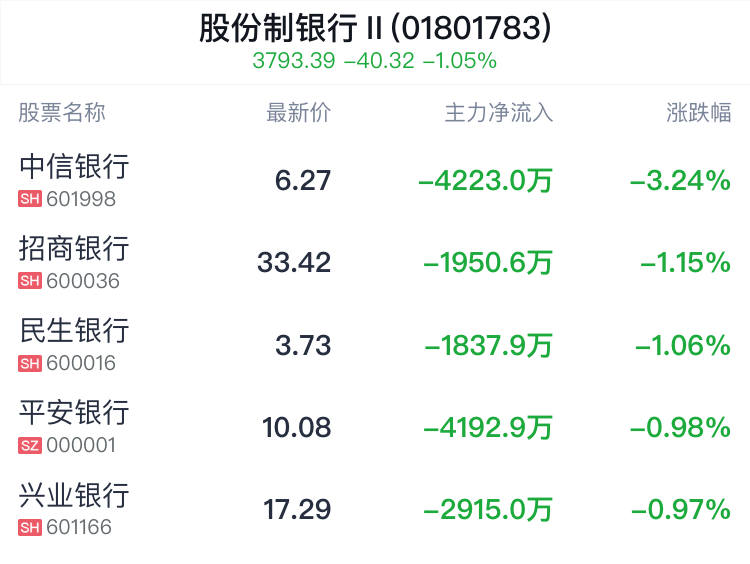Sort by the 最新价 column header
This screenshot has width=750, height=564.
point(298,113)
